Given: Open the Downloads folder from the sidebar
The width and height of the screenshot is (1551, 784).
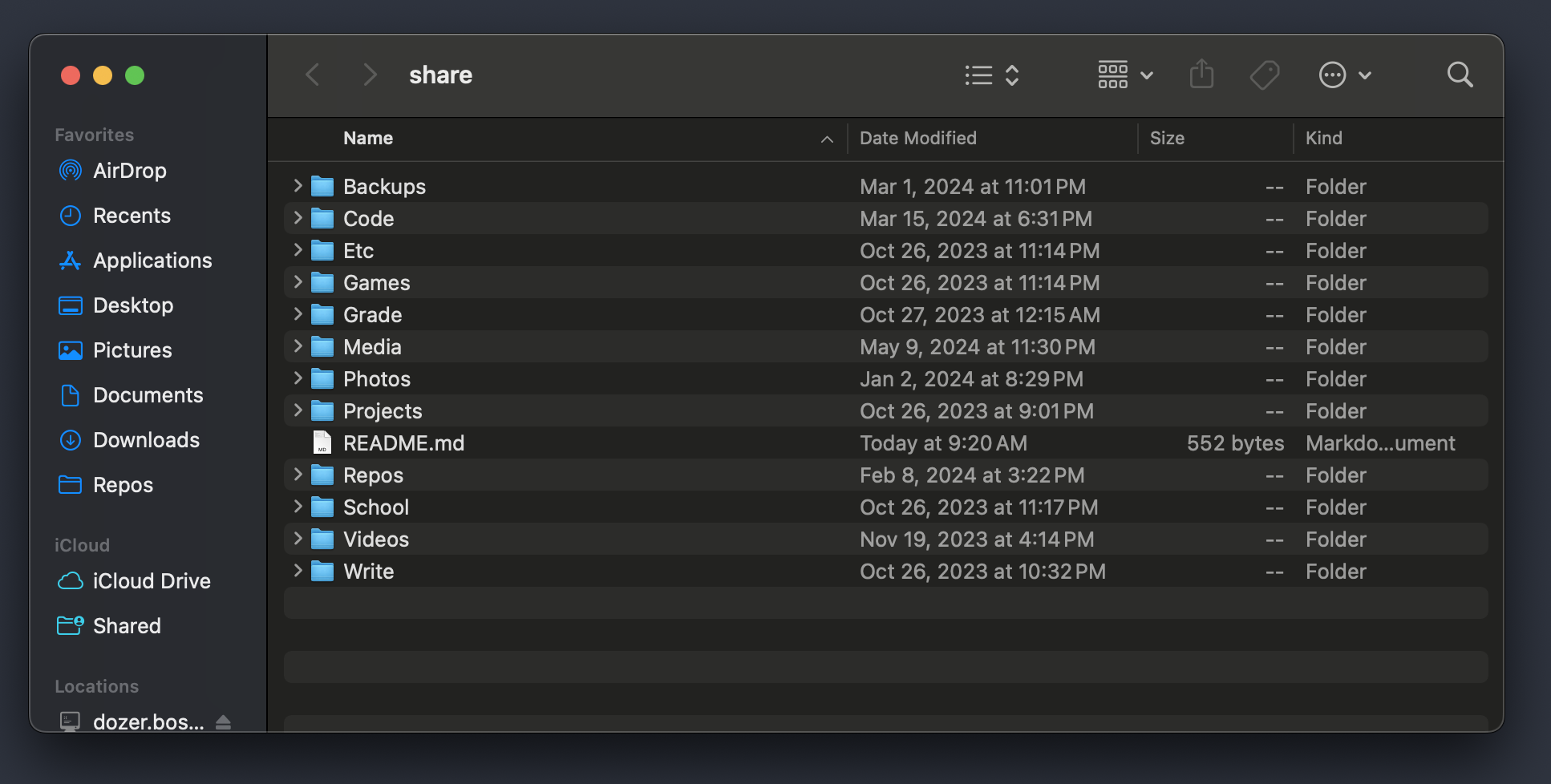Looking at the screenshot, I should (147, 439).
